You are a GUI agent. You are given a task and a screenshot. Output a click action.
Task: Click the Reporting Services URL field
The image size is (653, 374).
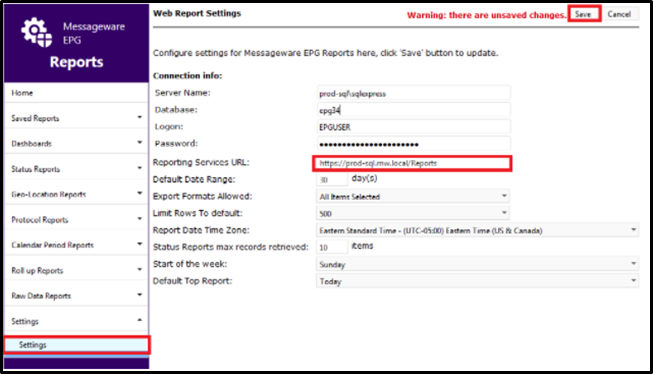pyautogui.click(x=412, y=163)
